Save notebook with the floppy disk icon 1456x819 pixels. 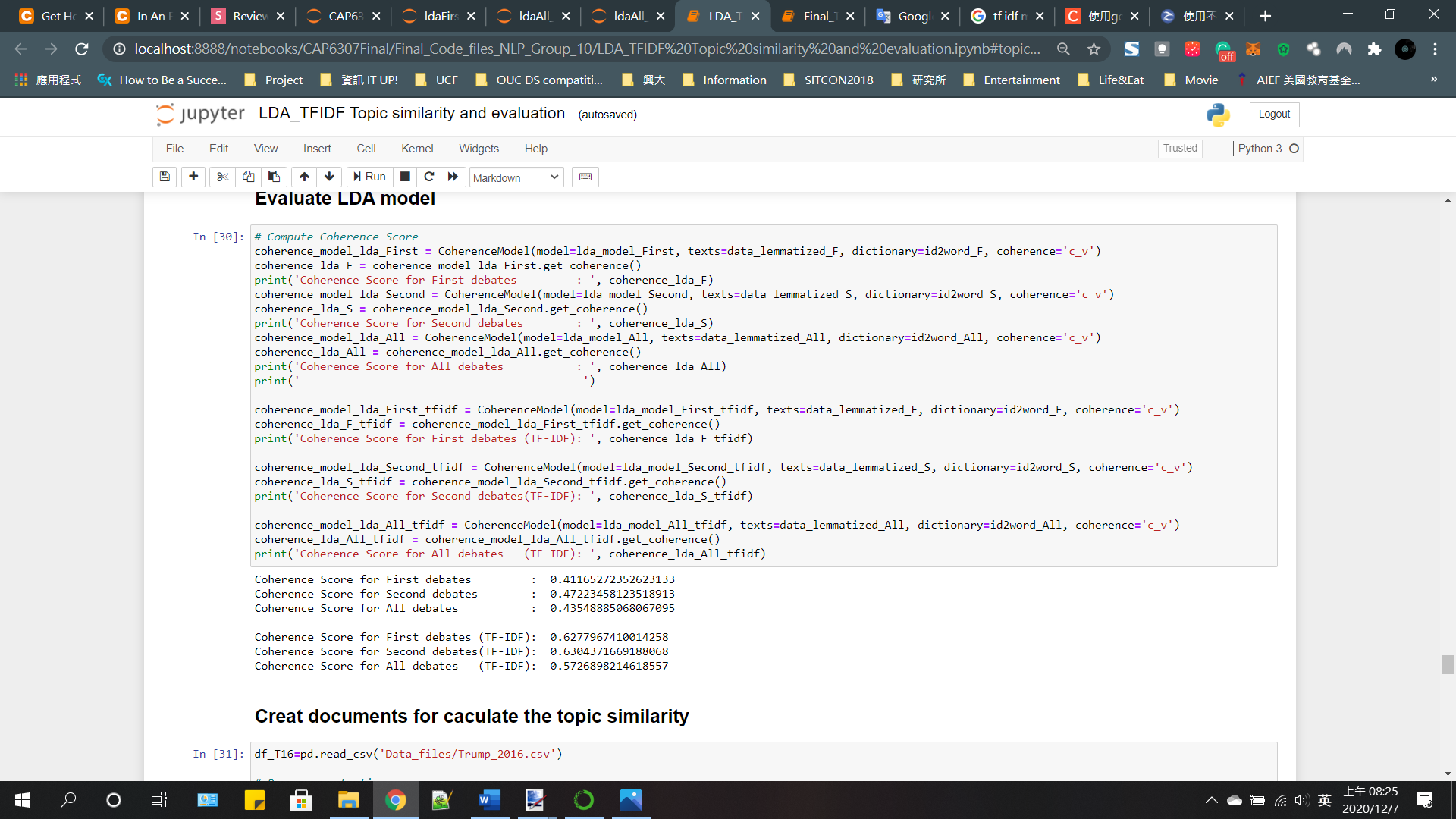click(165, 177)
